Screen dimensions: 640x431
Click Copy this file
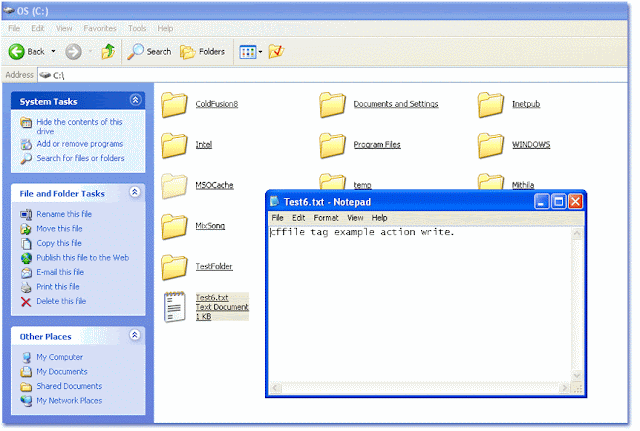coord(59,243)
